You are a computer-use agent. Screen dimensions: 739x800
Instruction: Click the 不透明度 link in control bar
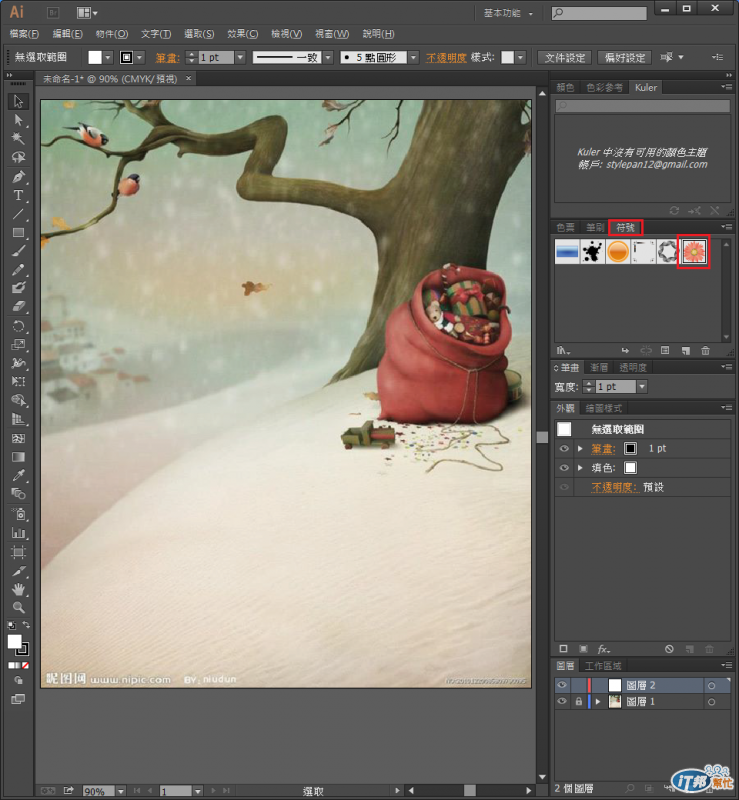click(x=446, y=58)
